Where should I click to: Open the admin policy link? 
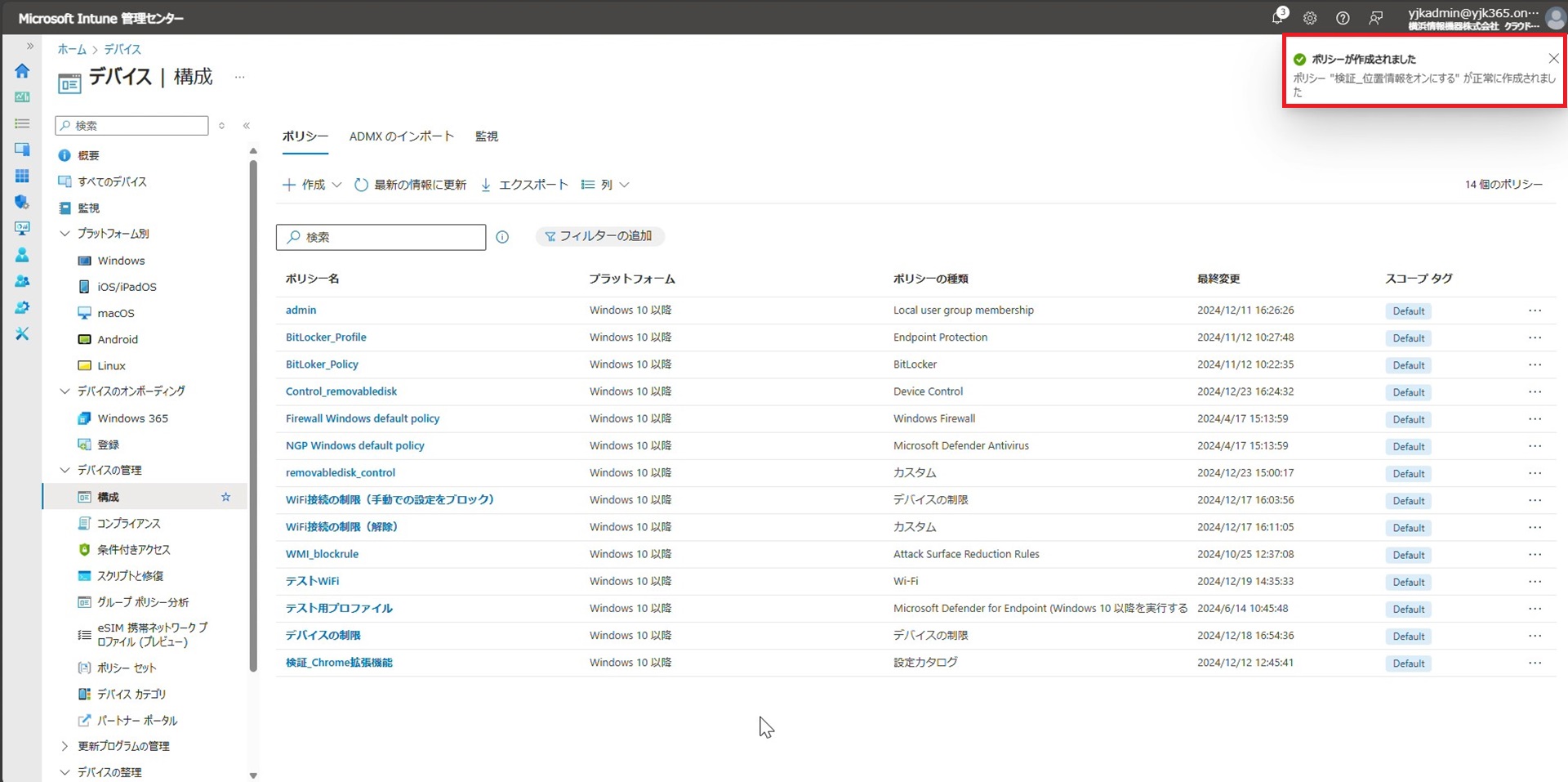point(301,310)
